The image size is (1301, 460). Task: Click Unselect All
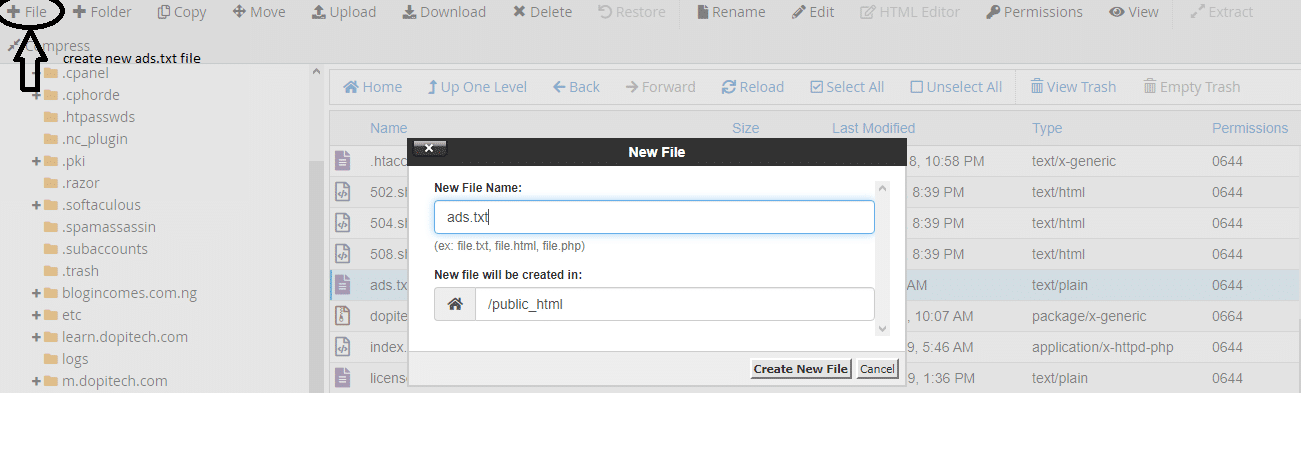(956, 87)
